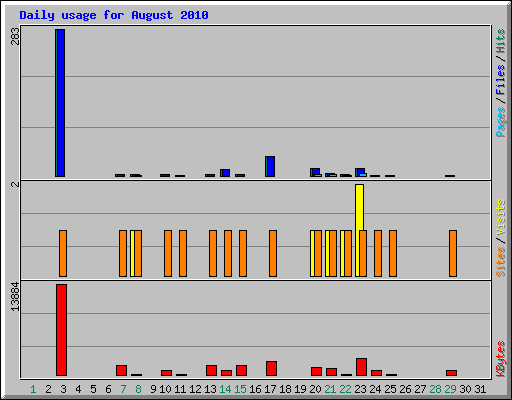The height and width of the screenshot is (400, 512).
Task: Click the red KBytes bar for day 15
Action: point(241,370)
